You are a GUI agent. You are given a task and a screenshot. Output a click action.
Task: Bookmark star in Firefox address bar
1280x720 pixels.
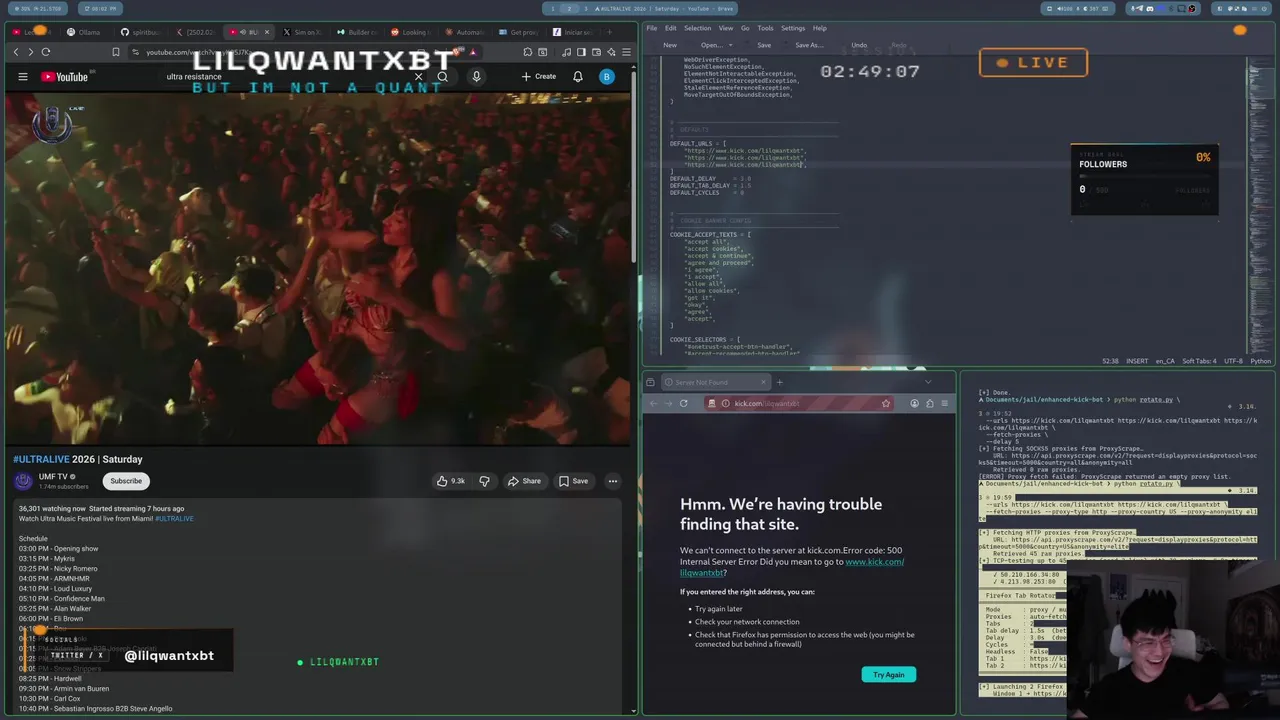tap(885, 403)
